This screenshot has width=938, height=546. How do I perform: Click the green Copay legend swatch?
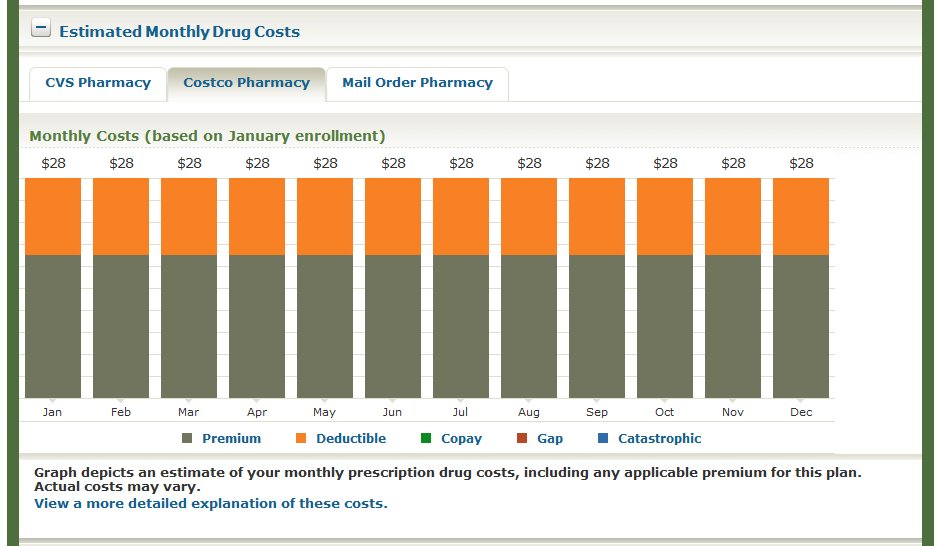point(426,439)
